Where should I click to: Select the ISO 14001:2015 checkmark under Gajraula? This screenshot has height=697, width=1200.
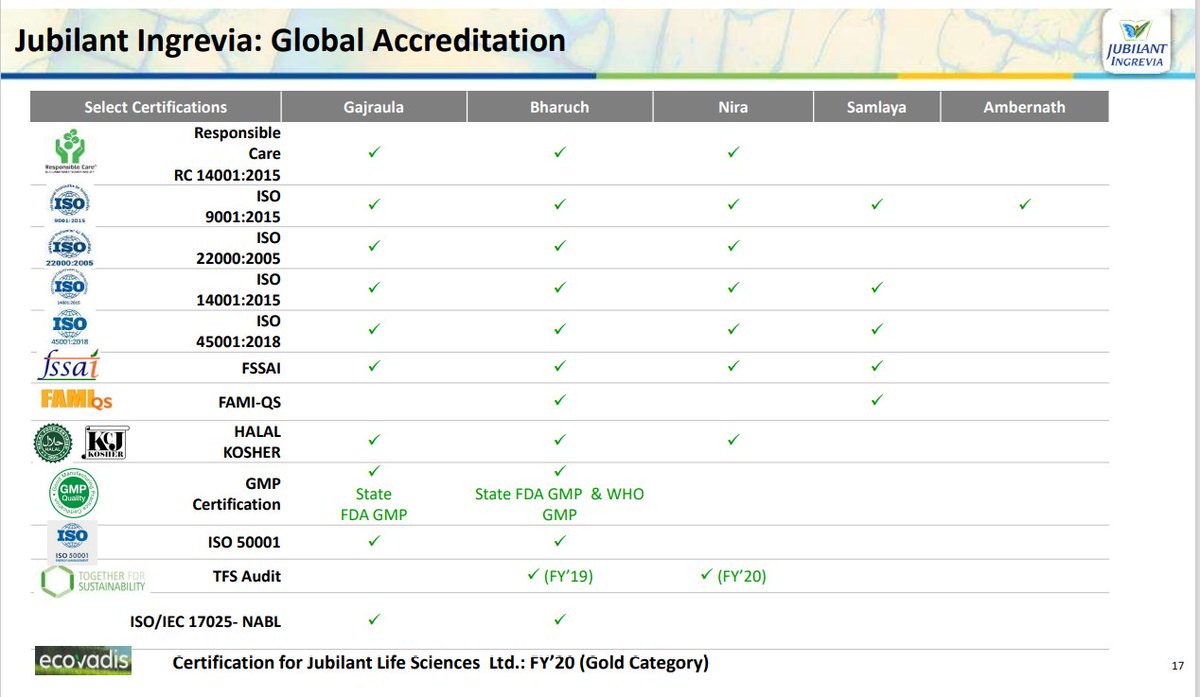click(373, 287)
